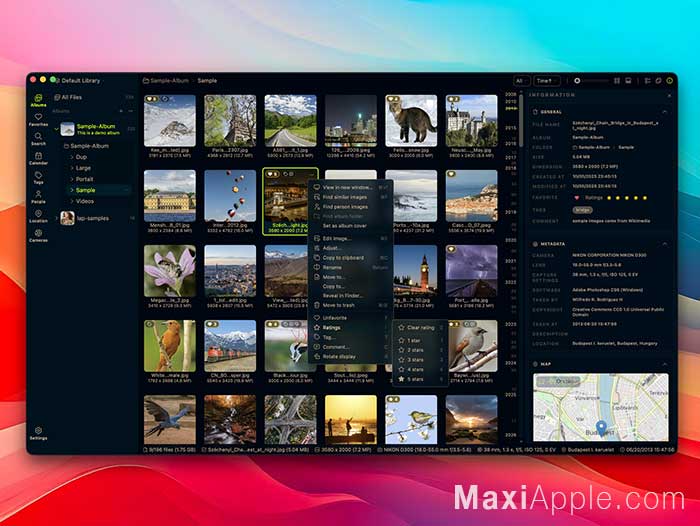Click Sample-Album link in Folder field
The width and height of the screenshot is (700, 526).
[594, 147]
